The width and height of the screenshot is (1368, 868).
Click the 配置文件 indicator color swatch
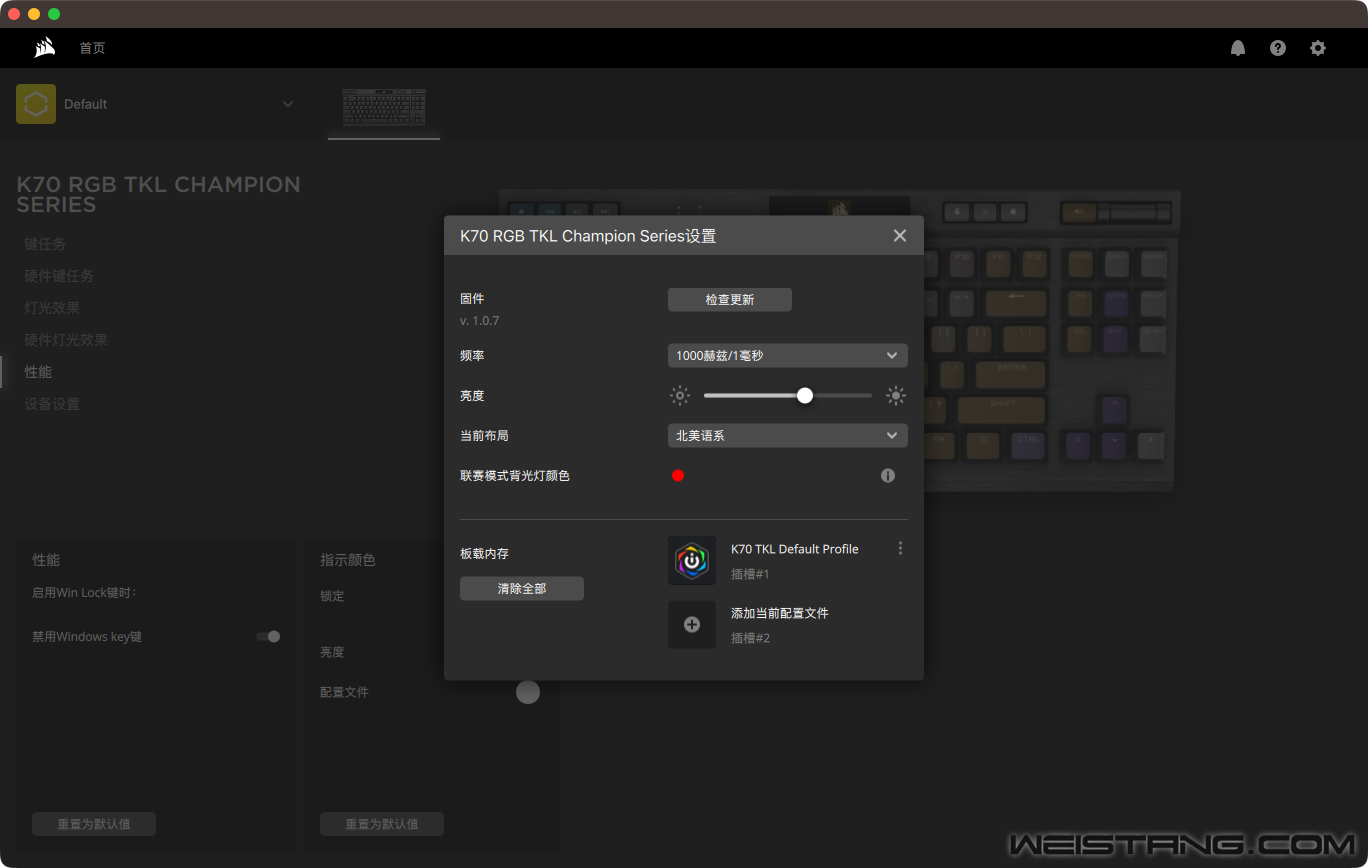[x=528, y=692]
